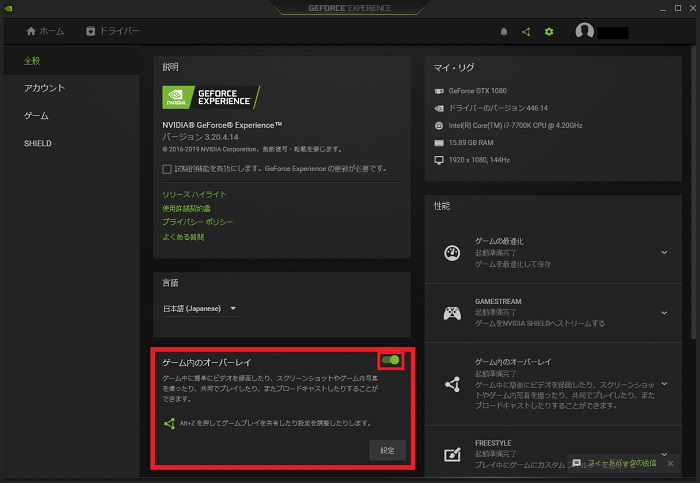700x483 pixels.
Task: Click the GeForce GTX 1080 text
Action: pos(477,91)
